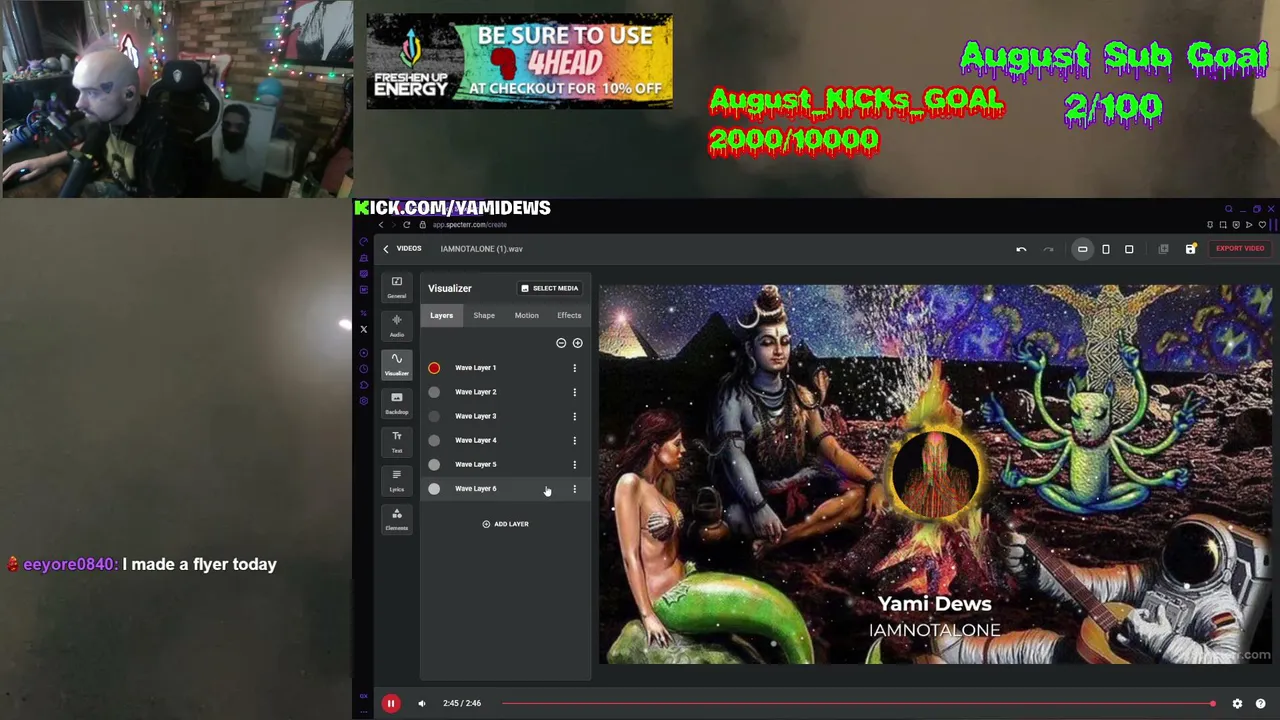Click the browser bookmark heart icon

pyautogui.click(x=1261, y=225)
